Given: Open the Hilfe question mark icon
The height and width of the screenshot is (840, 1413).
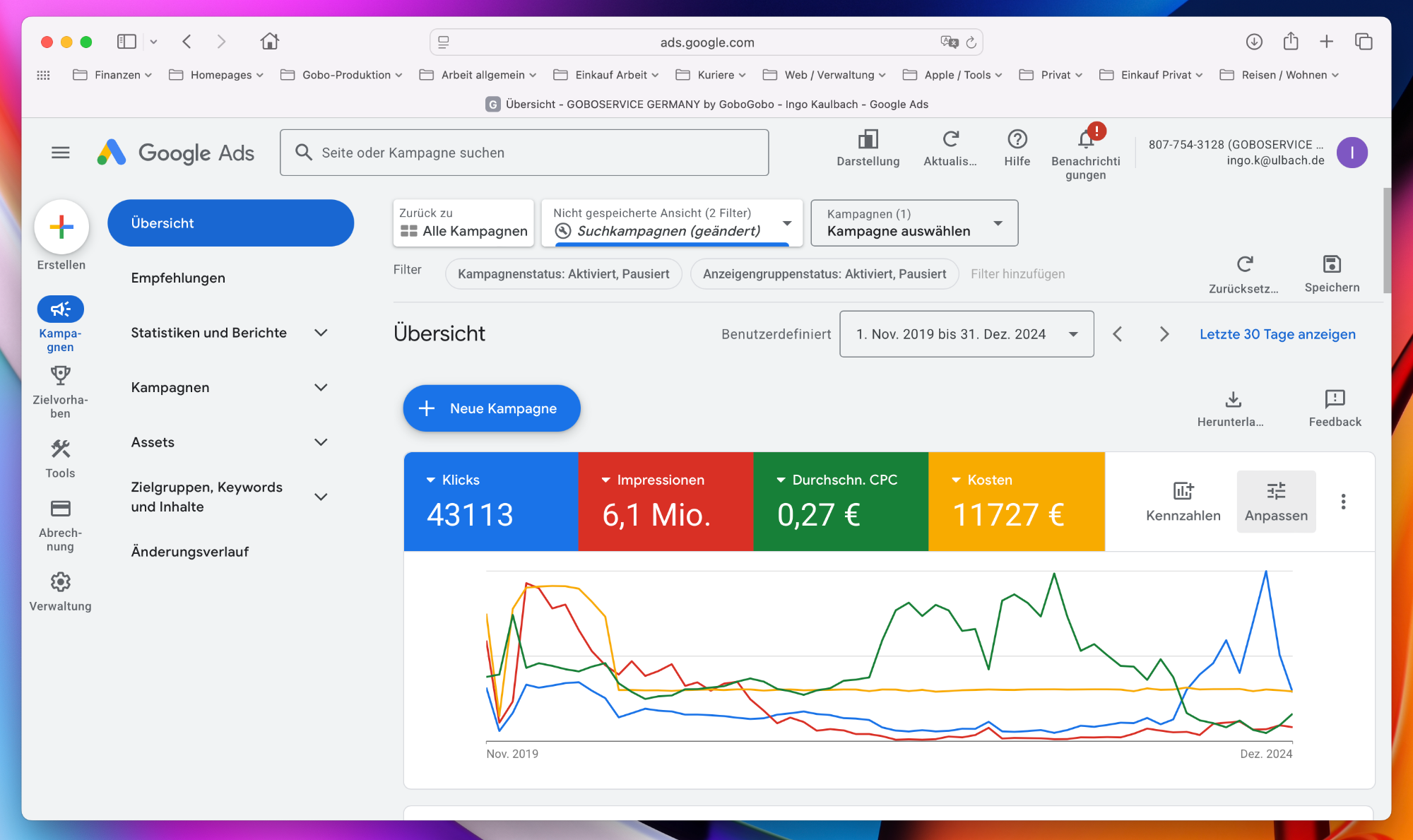Looking at the screenshot, I should point(1017,139).
